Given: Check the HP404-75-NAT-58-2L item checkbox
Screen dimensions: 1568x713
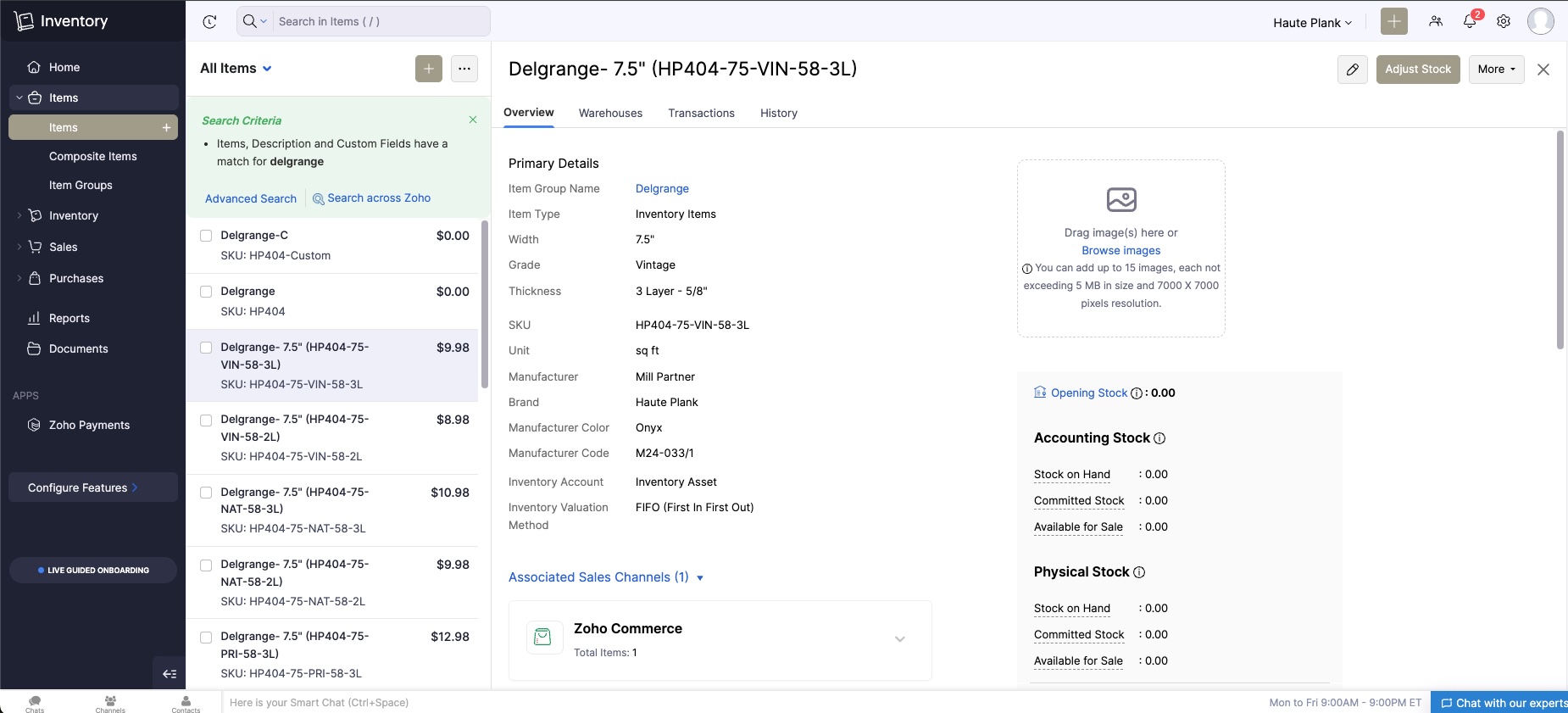Looking at the screenshot, I should [x=206, y=565].
